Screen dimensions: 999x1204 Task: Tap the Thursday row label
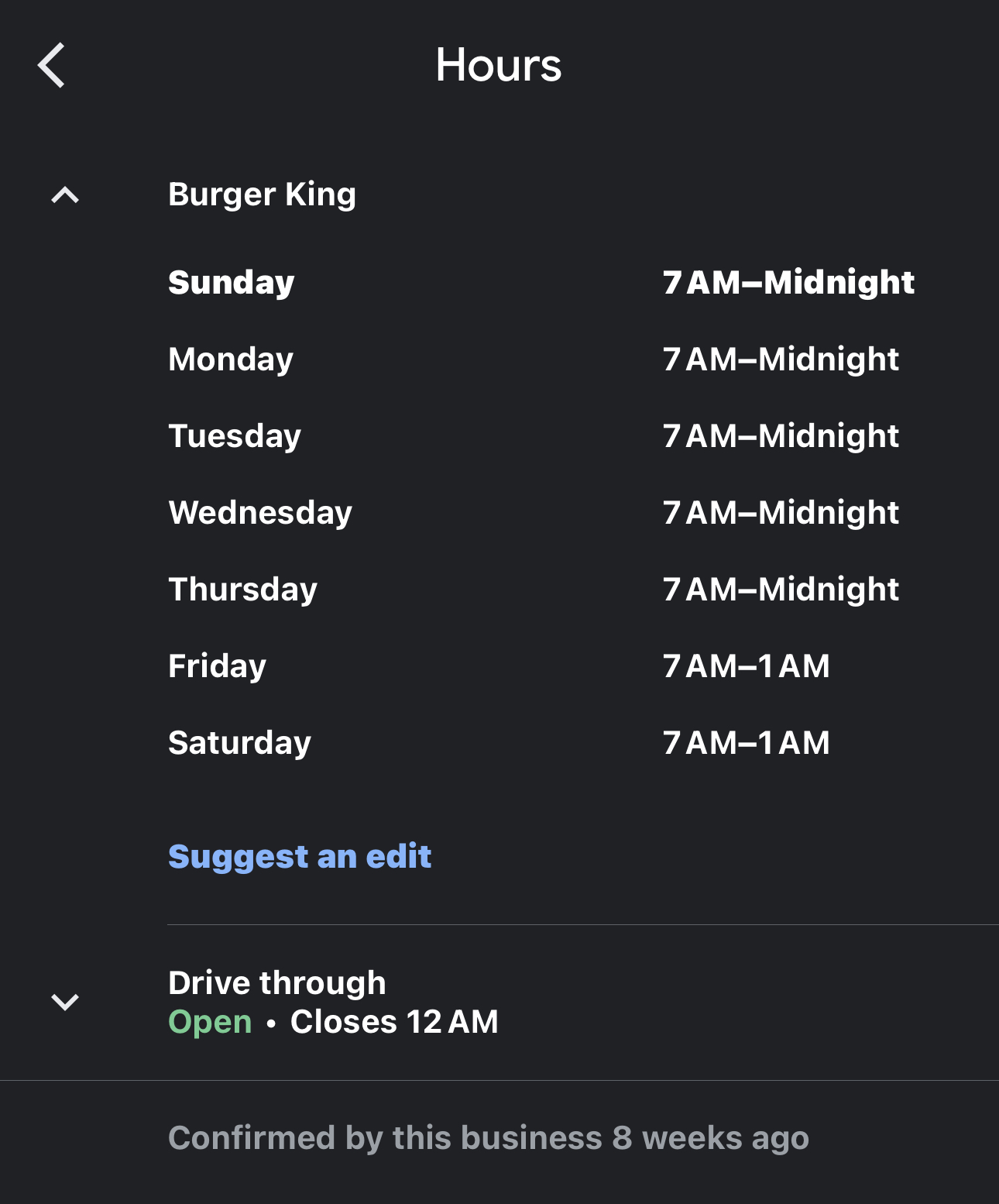(x=243, y=590)
